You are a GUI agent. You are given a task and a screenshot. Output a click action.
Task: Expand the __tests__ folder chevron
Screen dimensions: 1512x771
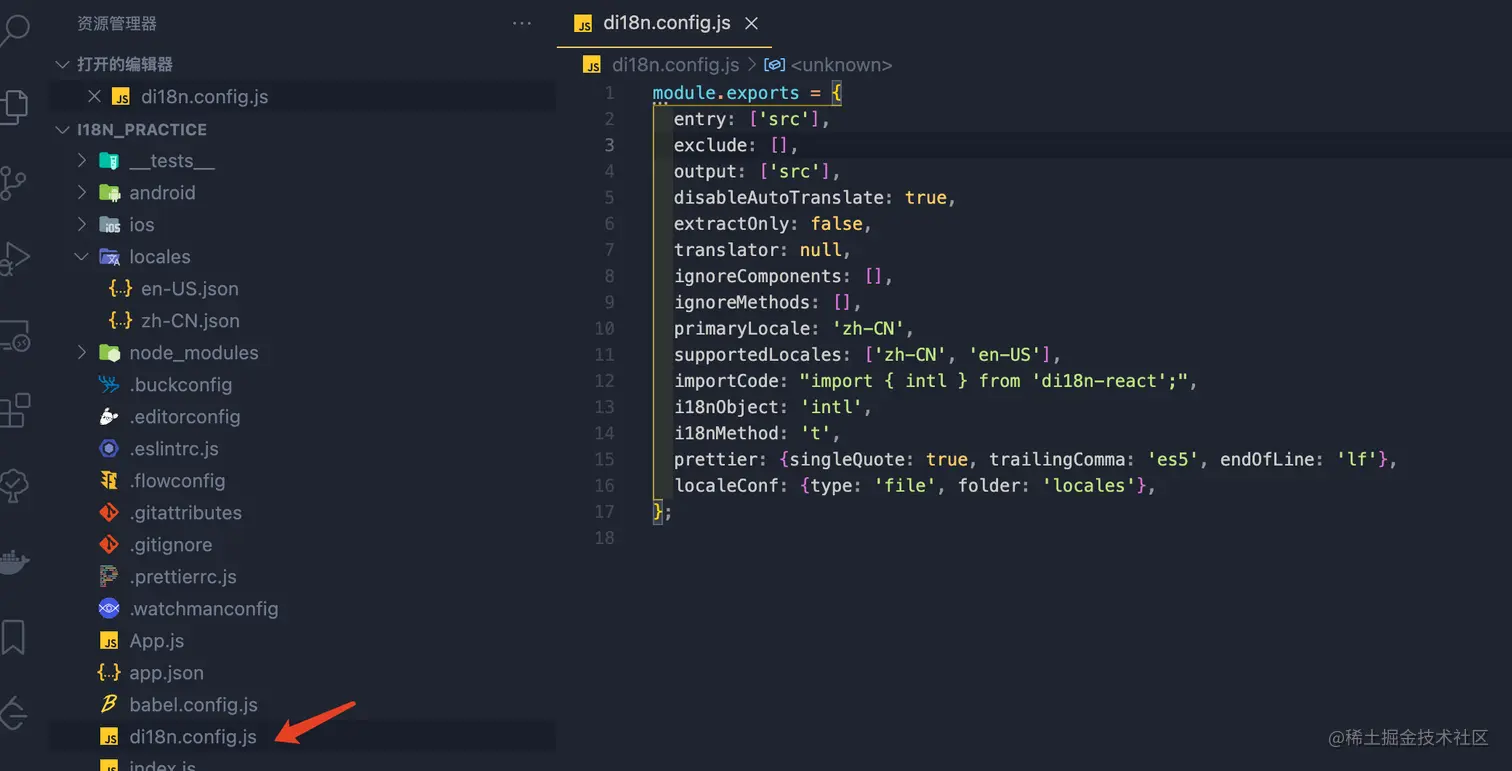click(x=82, y=161)
